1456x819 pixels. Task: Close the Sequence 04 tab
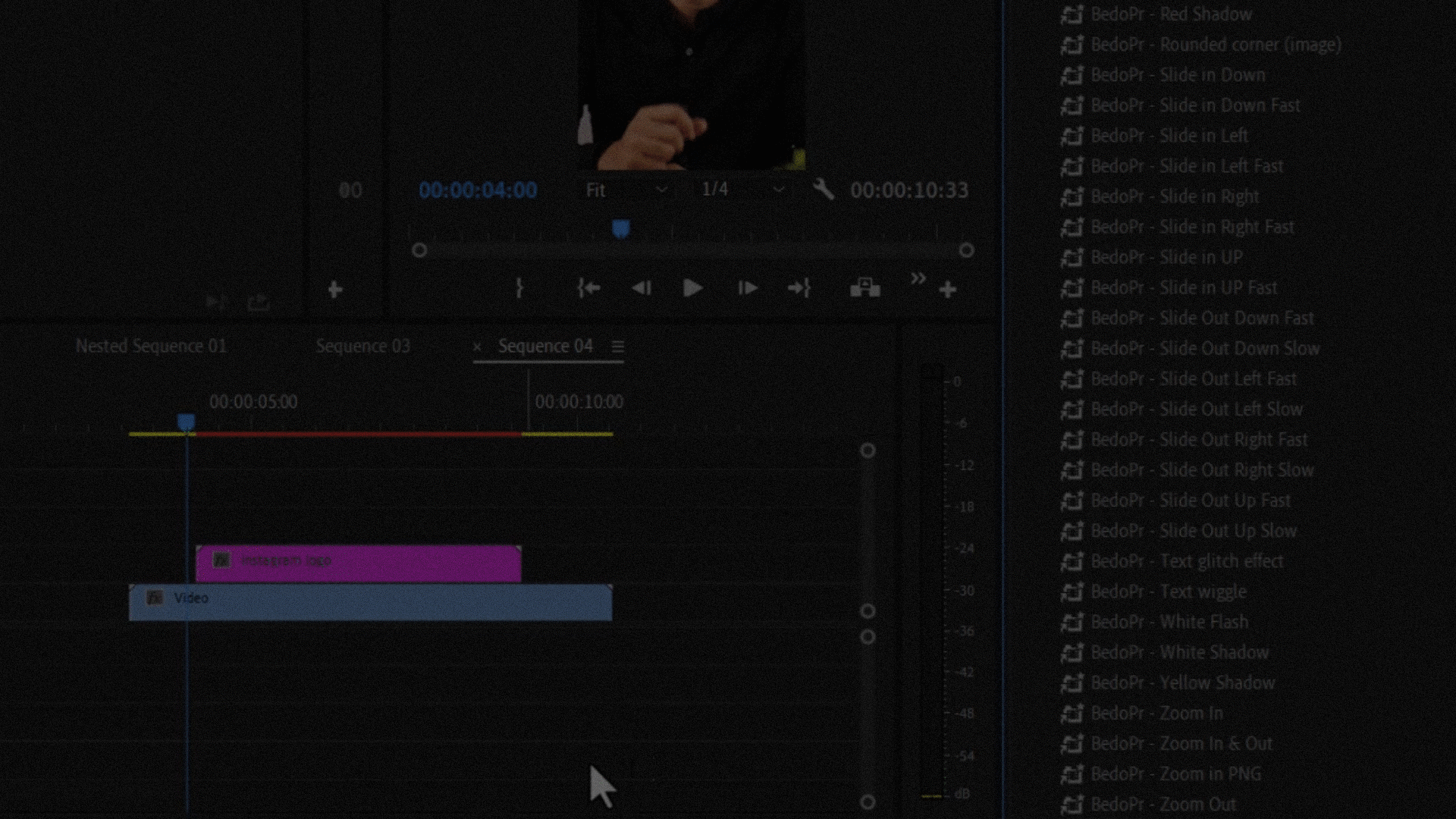point(477,347)
